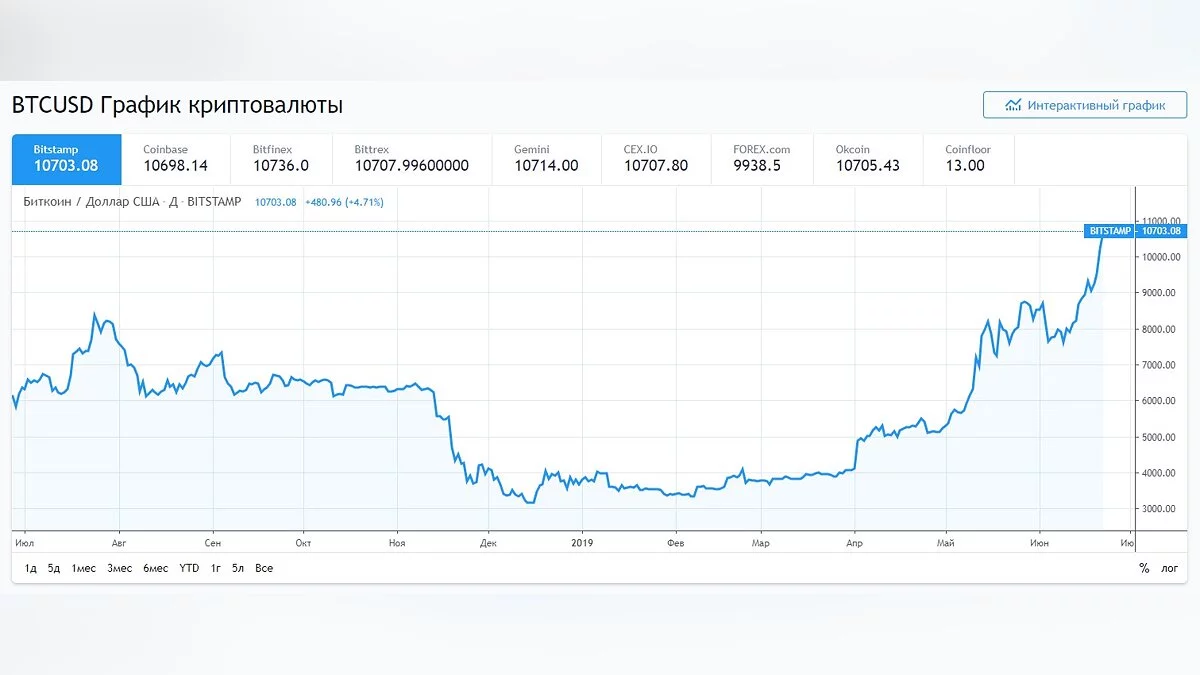
Task: Select the Bitstamp exchange tab
Action: [x=66, y=159]
